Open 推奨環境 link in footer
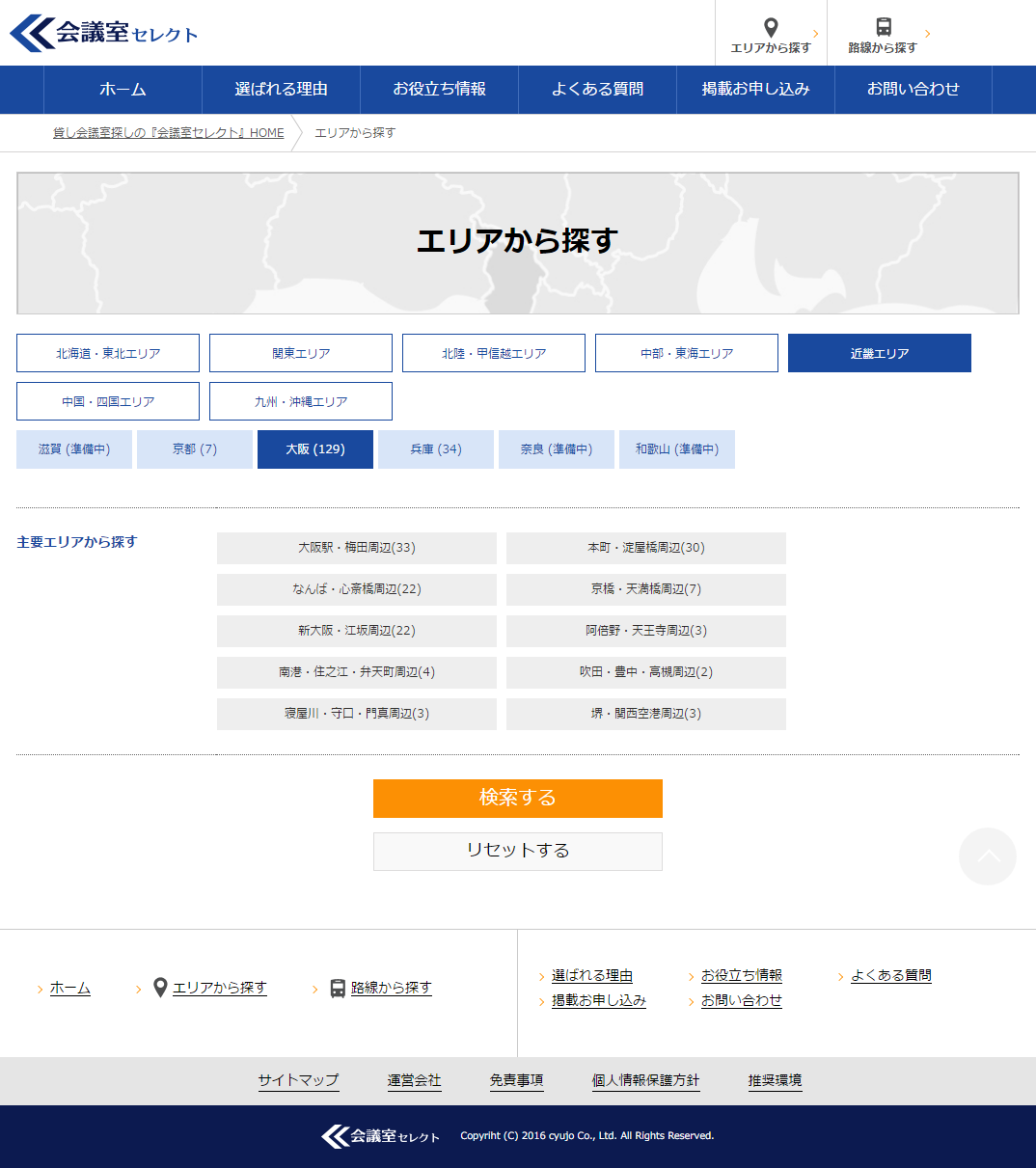This screenshot has height=1168, width=1036. pyautogui.click(x=776, y=1081)
